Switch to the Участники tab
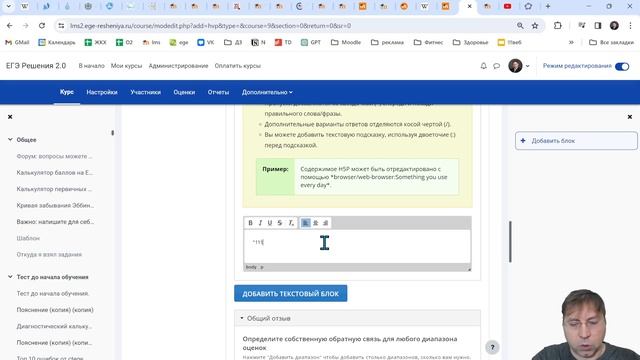Viewport: 640px width, 360px height. click(x=145, y=92)
